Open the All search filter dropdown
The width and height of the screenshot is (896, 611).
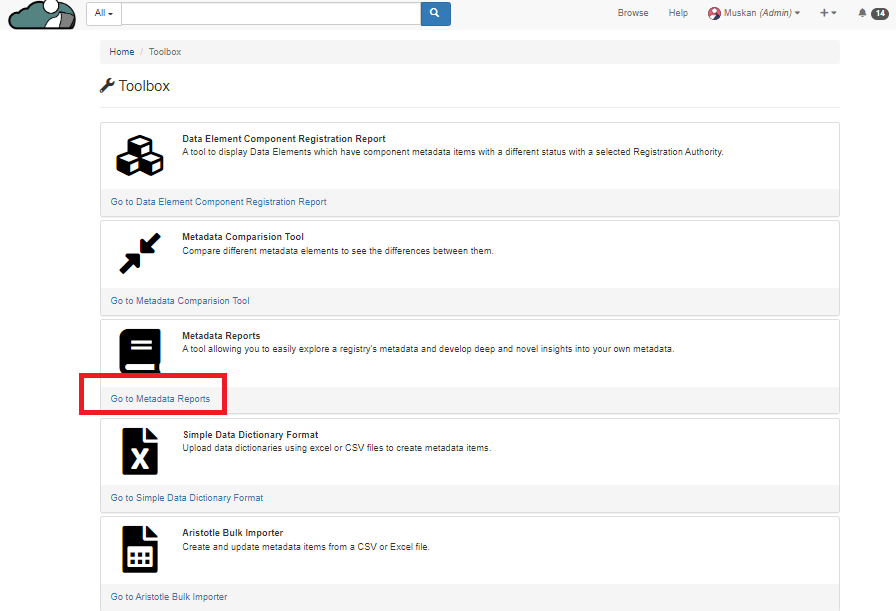[103, 13]
